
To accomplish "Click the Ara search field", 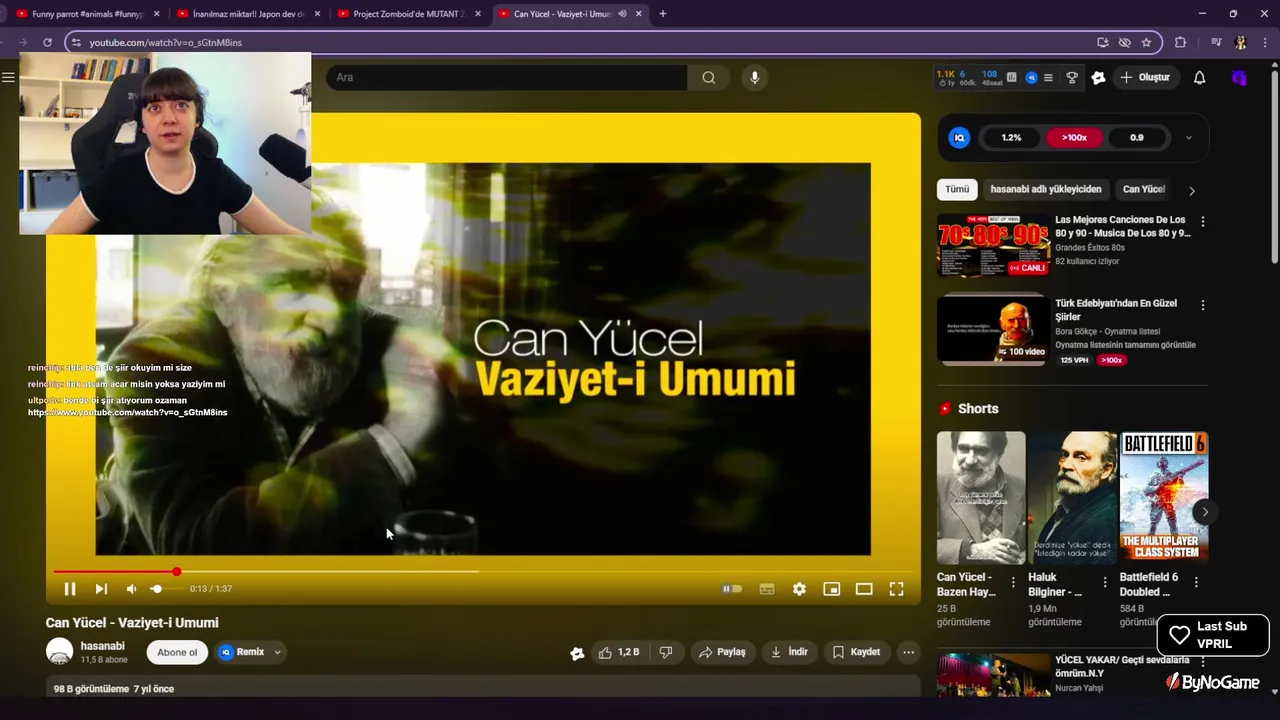I will pyautogui.click(x=506, y=77).
